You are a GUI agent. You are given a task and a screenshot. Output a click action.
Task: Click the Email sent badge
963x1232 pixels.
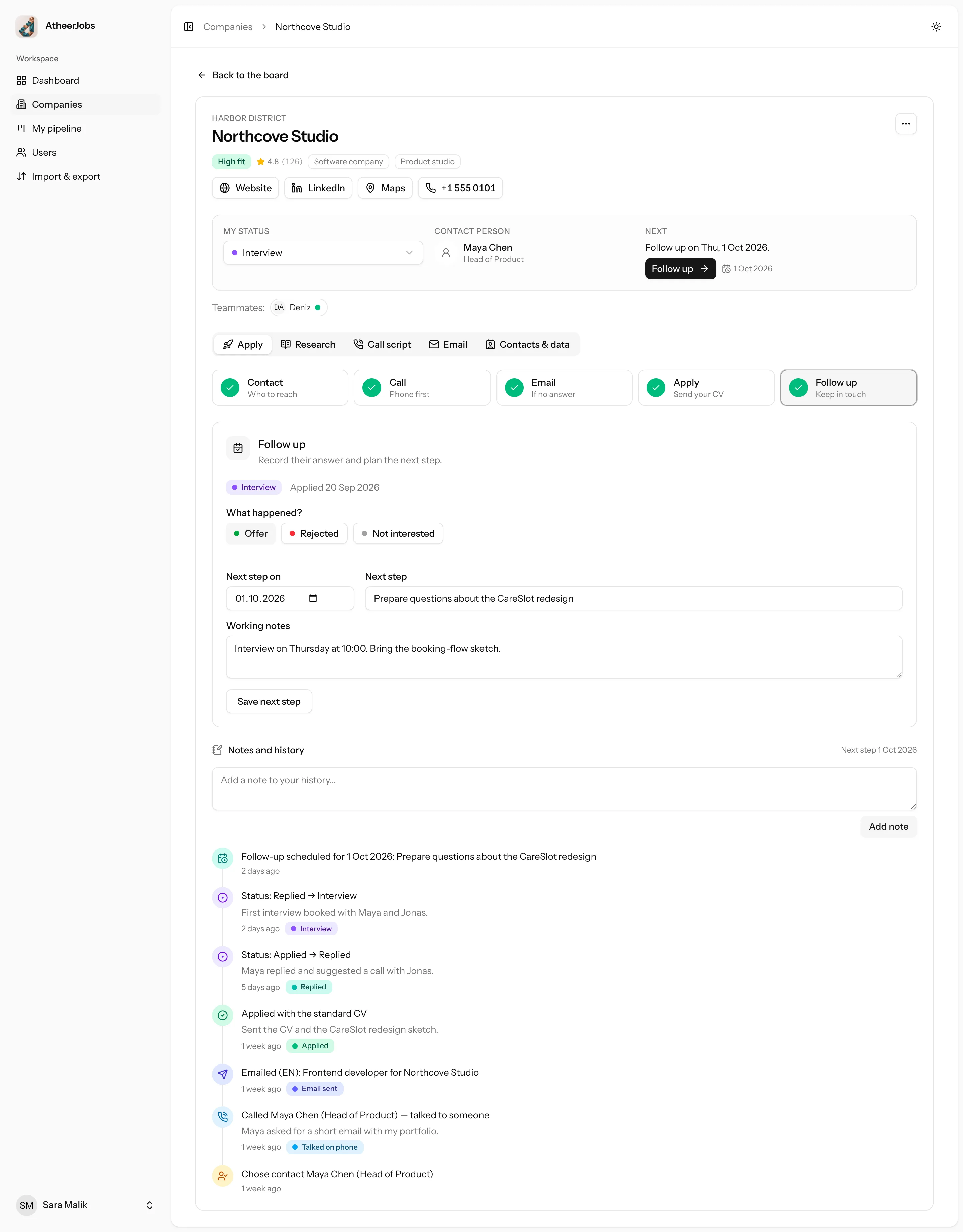(314, 1089)
